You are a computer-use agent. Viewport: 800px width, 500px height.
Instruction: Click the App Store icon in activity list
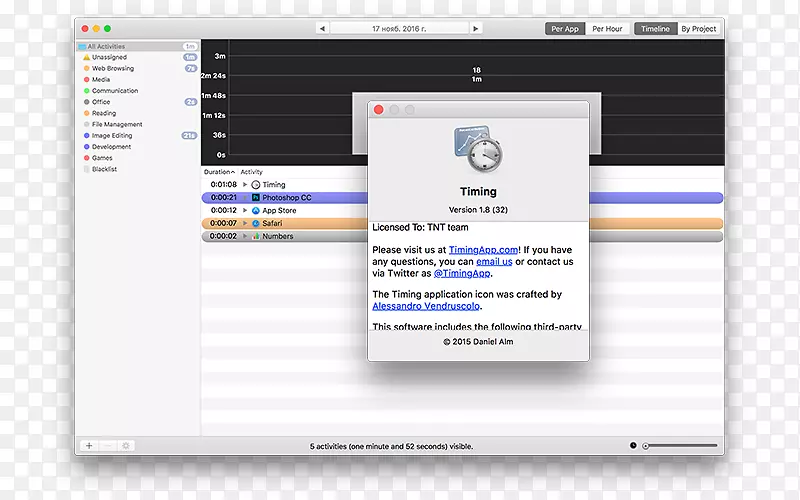255,211
